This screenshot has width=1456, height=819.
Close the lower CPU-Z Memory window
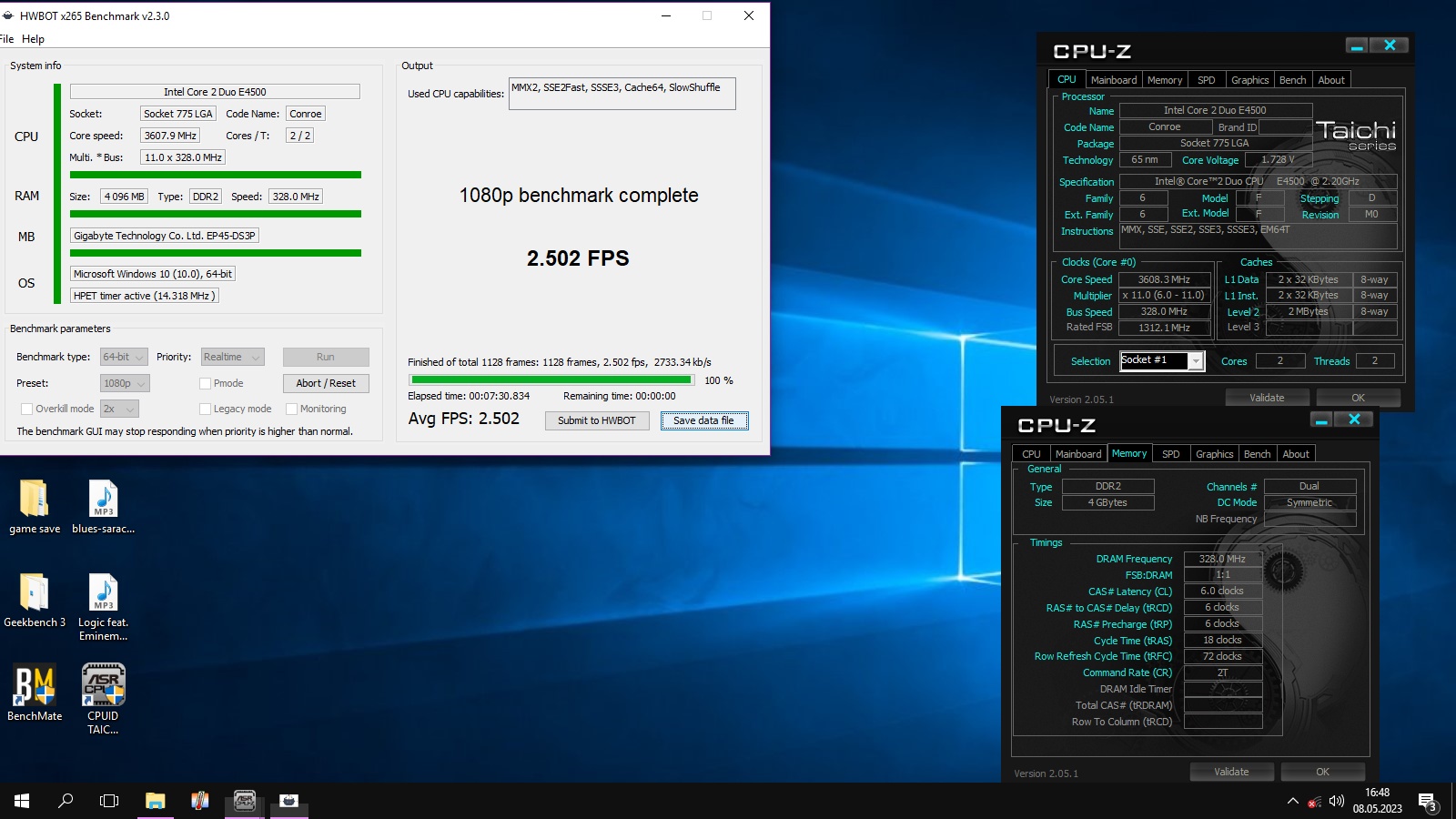click(x=1354, y=420)
